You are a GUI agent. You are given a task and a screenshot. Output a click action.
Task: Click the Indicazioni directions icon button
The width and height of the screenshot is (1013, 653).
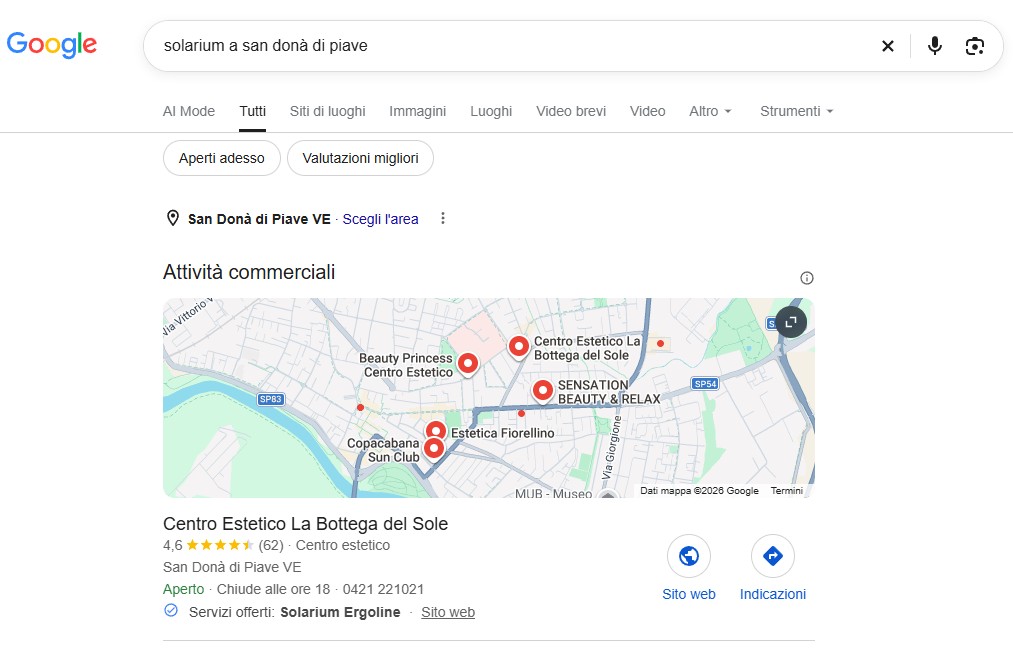(773, 555)
